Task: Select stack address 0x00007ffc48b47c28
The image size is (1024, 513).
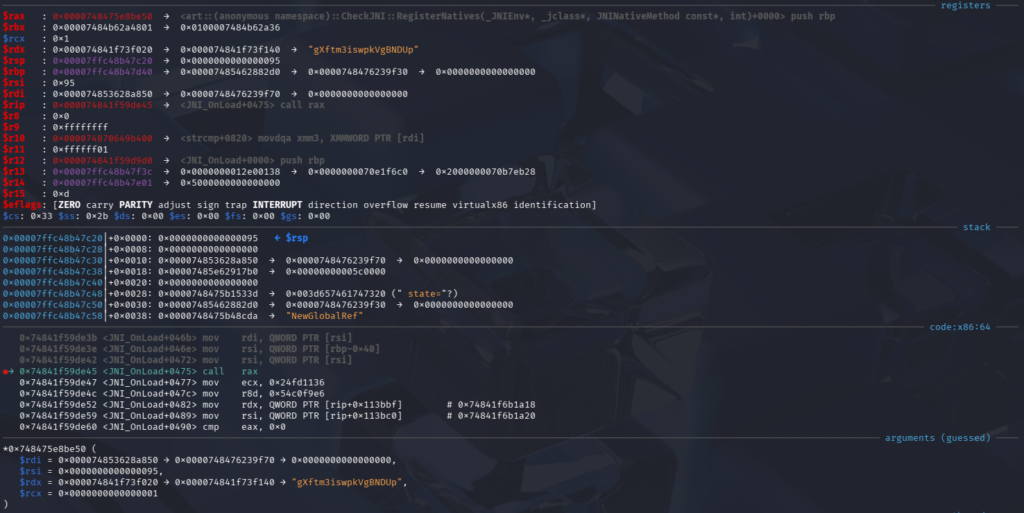Action: click(53, 249)
